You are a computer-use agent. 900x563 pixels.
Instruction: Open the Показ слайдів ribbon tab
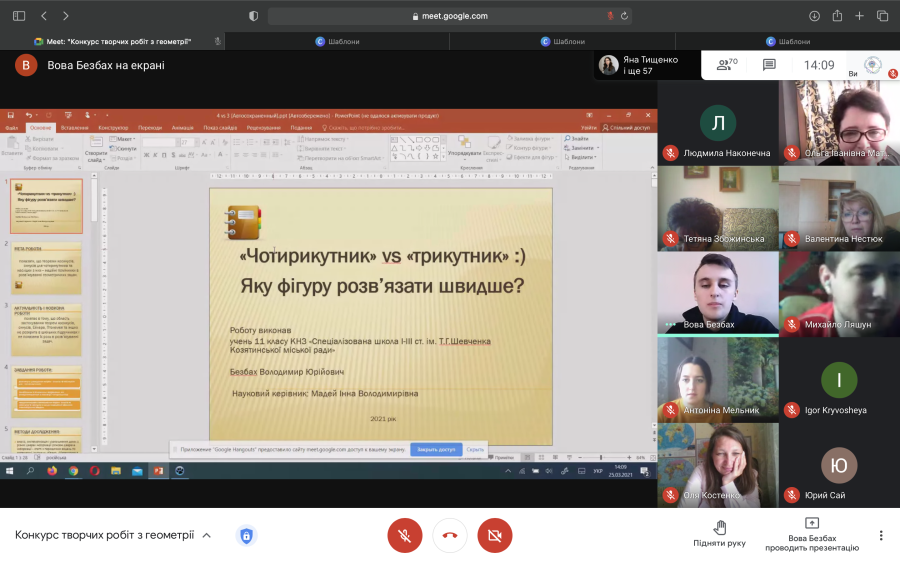click(220, 127)
